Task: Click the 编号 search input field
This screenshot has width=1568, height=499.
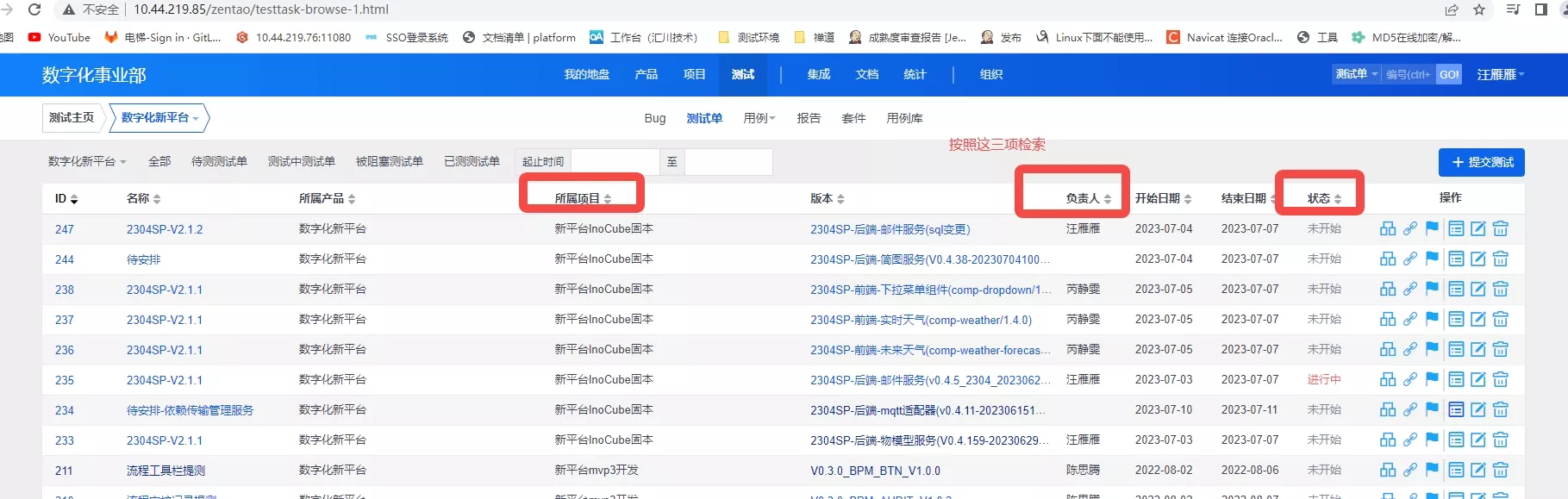Action: coord(1409,74)
